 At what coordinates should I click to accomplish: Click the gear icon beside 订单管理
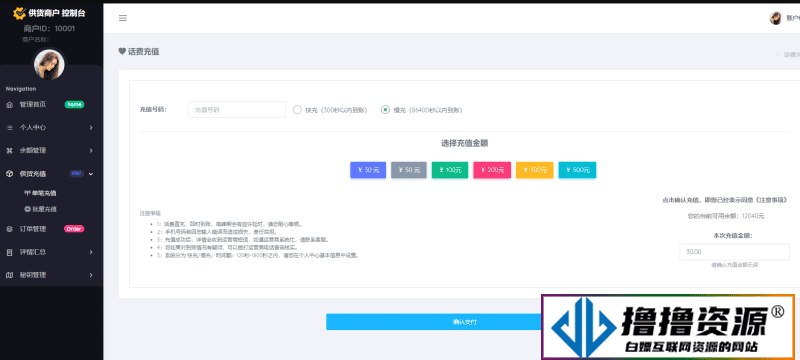point(9,229)
